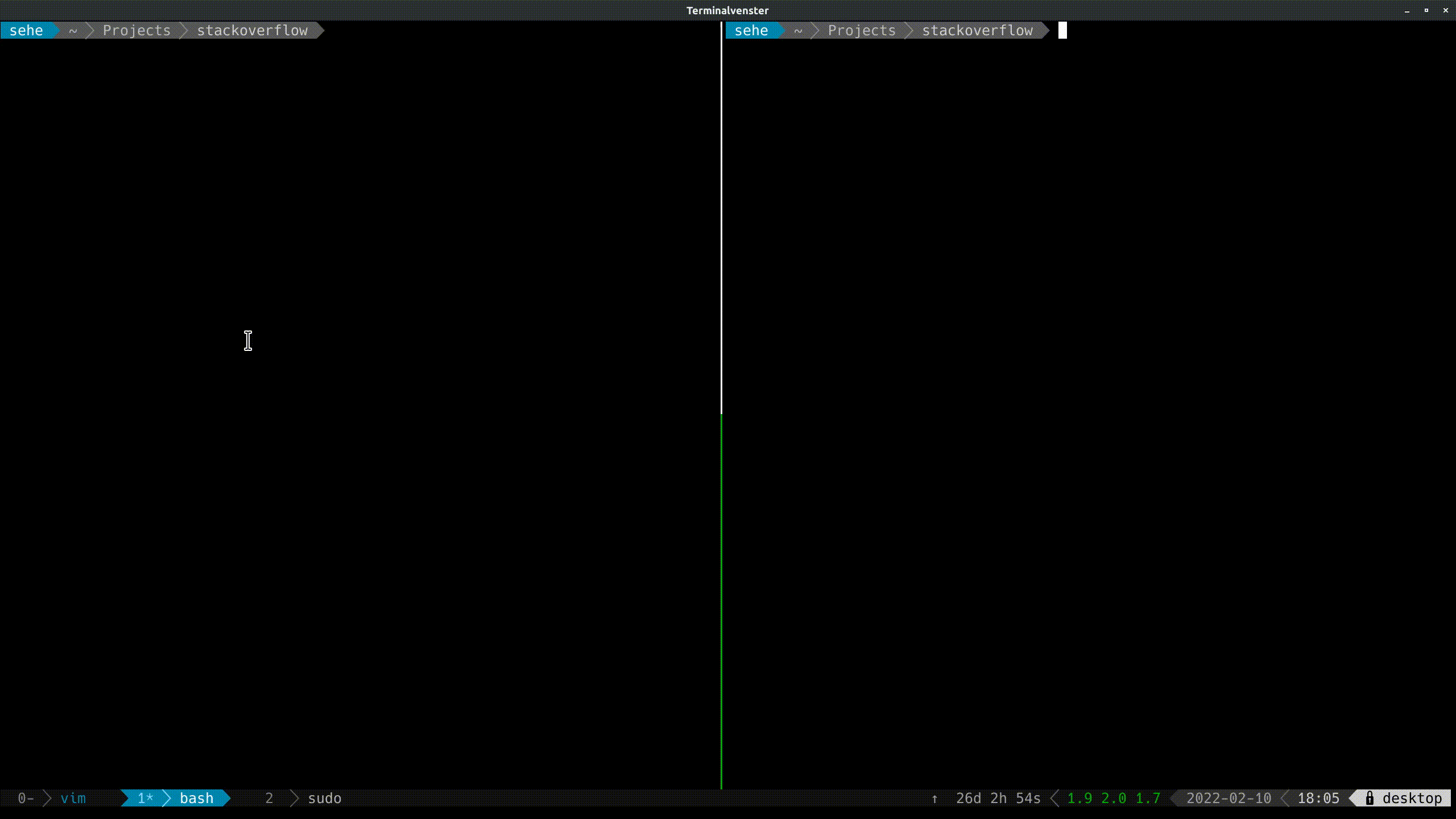Click the home tilde segment in left pane
This screenshot has height=819, width=1456.
(73, 31)
